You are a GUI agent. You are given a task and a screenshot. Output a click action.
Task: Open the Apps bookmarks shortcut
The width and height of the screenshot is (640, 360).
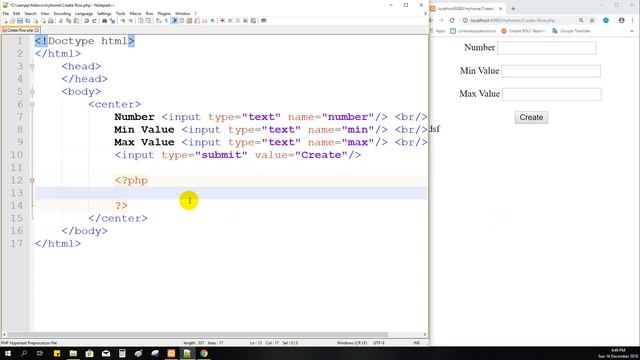pos(438,31)
